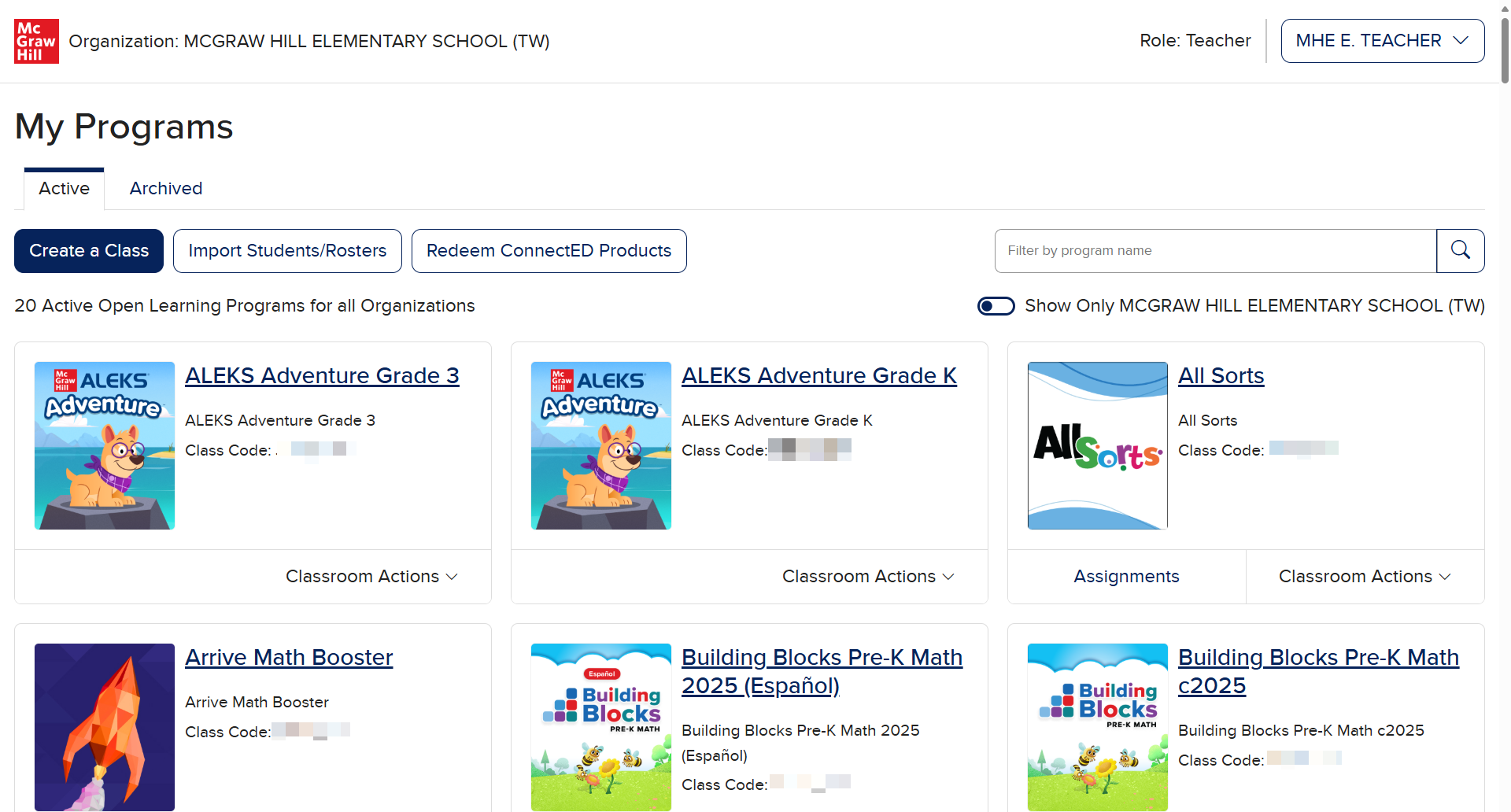Click the Arrive Math Booster rocket image
This screenshot has height=812, width=1511.
(105, 727)
